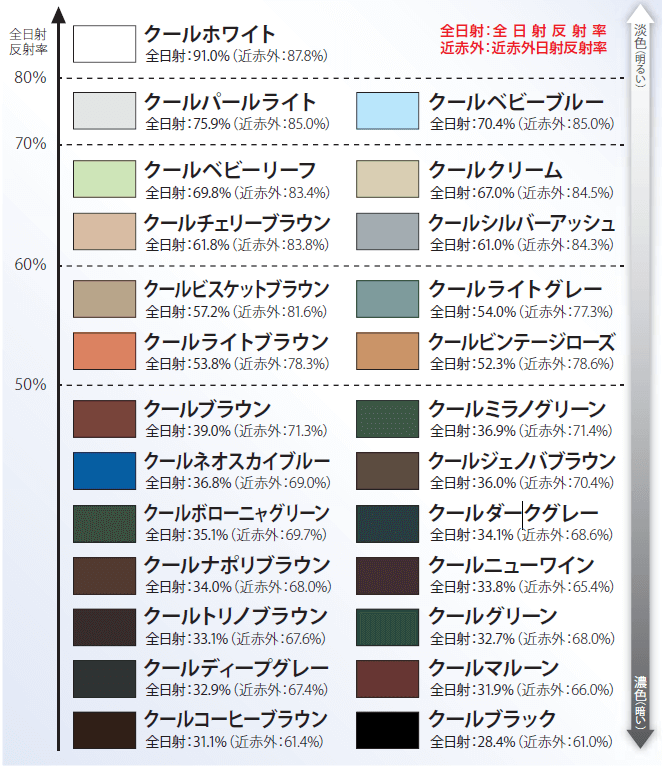Pick the クールミラノグリーン dark green swatch
This screenshot has width=665, height=767.
387,418
